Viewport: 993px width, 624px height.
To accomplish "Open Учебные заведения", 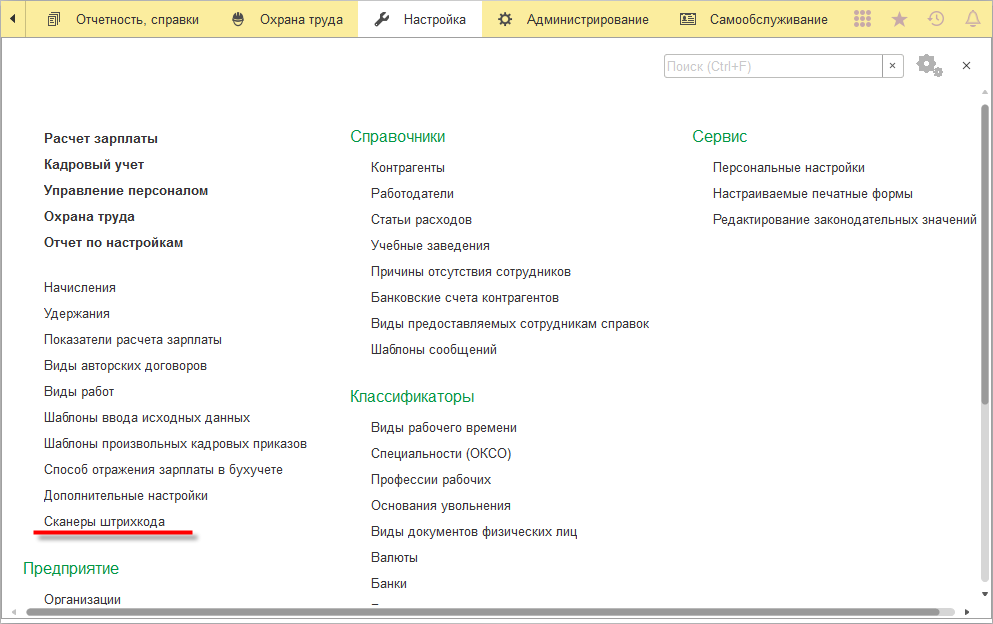I will (x=430, y=246).
